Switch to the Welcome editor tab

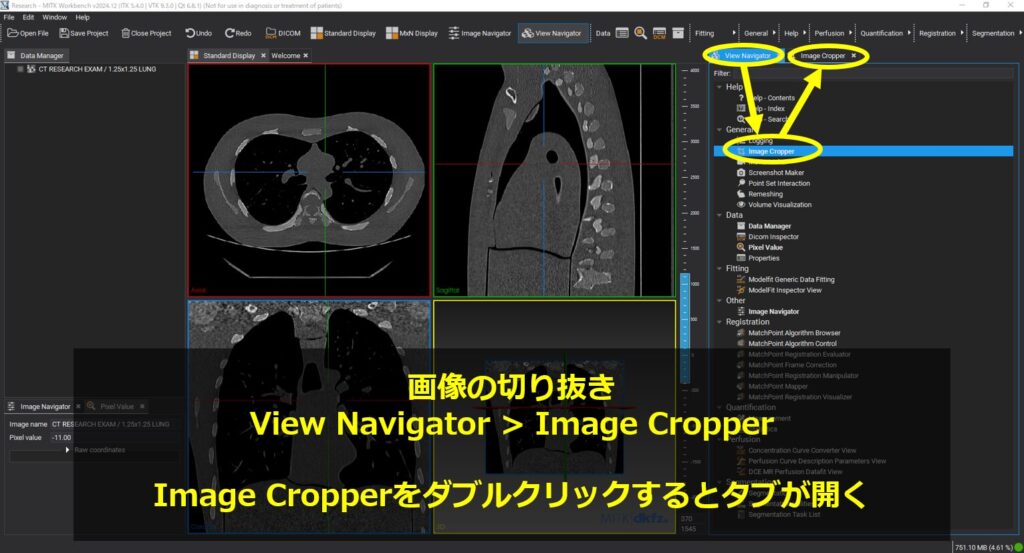285,55
